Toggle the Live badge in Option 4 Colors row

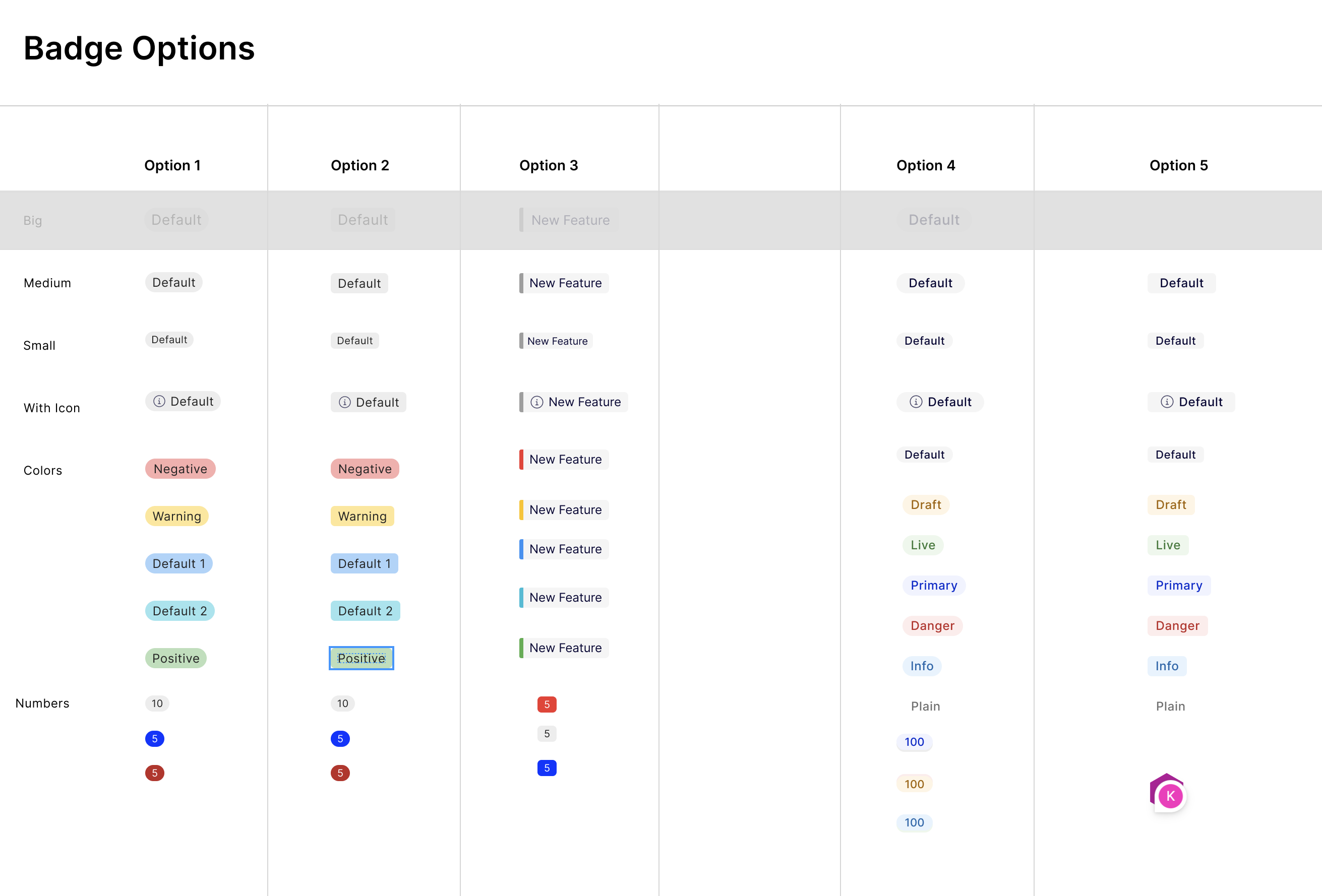tap(920, 544)
